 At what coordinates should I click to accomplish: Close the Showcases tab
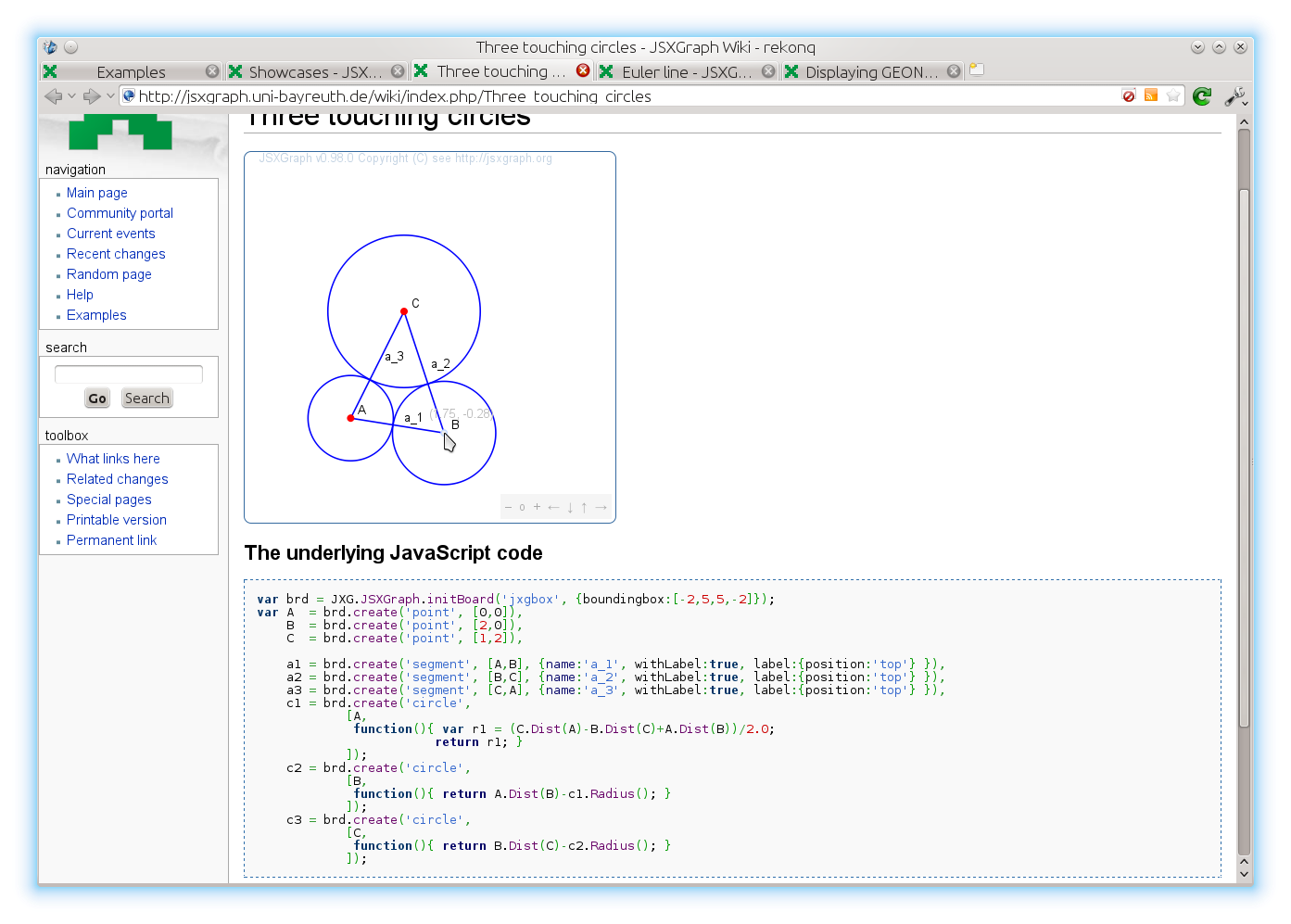coord(398,71)
